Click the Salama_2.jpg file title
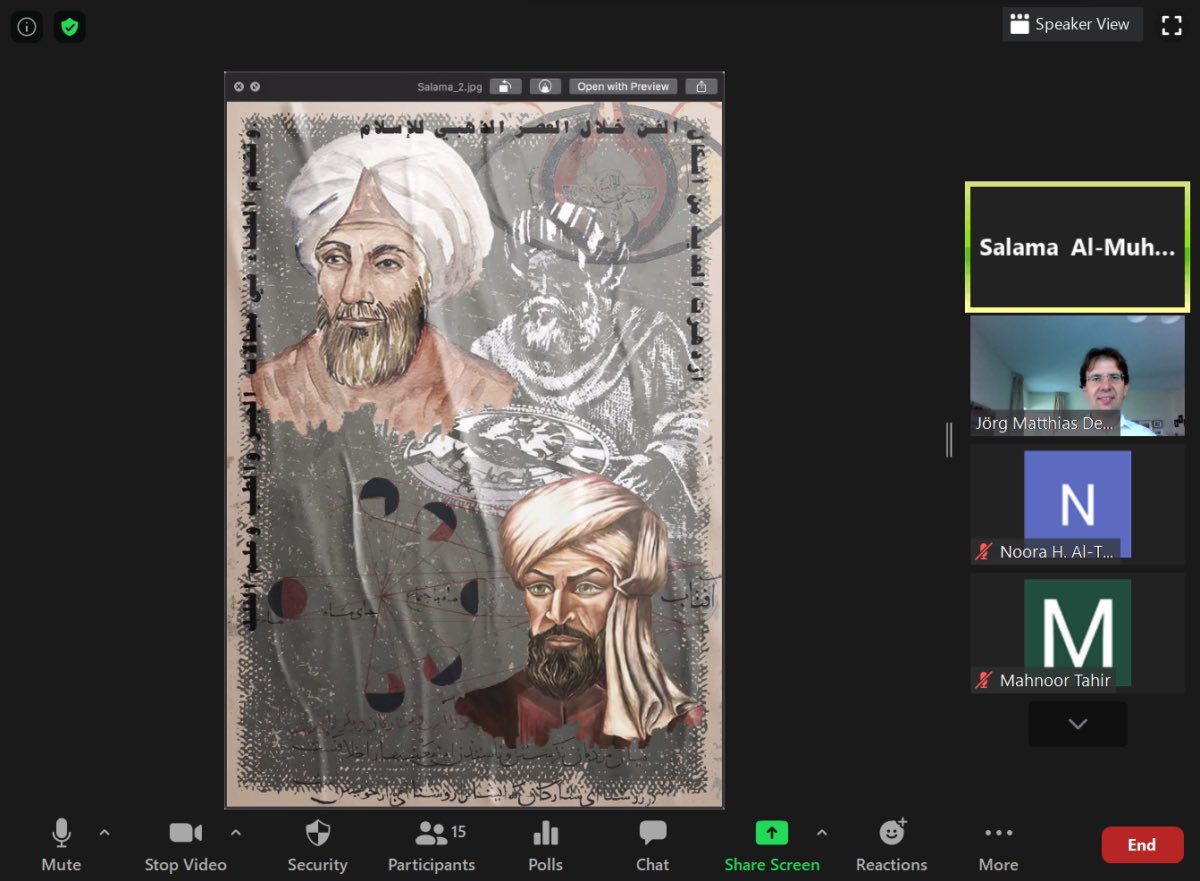This screenshot has height=881, width=1200. pyautogui.click(x=449, y=87)
